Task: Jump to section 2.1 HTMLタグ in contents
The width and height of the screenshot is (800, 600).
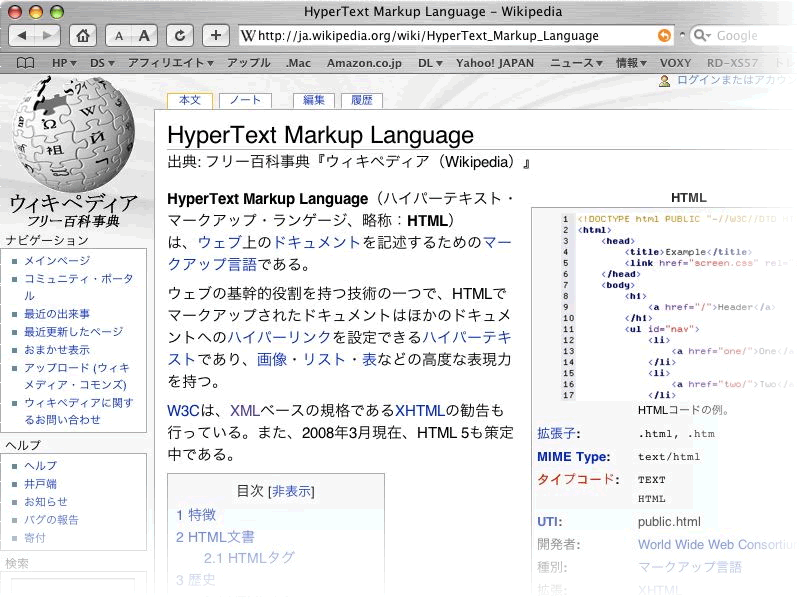Action: click(x=249, y=558)
